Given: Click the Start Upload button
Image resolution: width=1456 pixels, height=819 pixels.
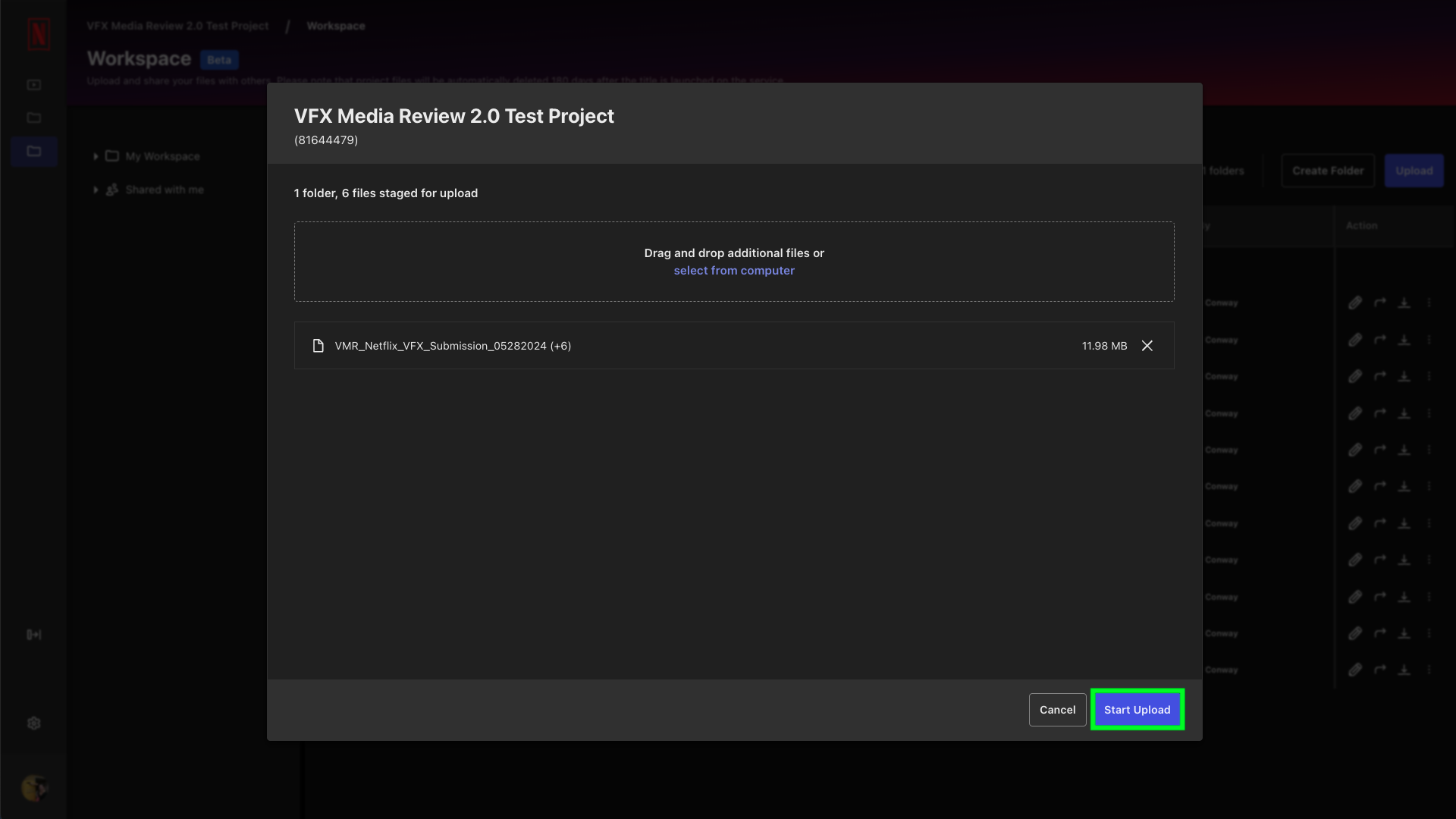Looking at the screenshot, I should 1137,710.
